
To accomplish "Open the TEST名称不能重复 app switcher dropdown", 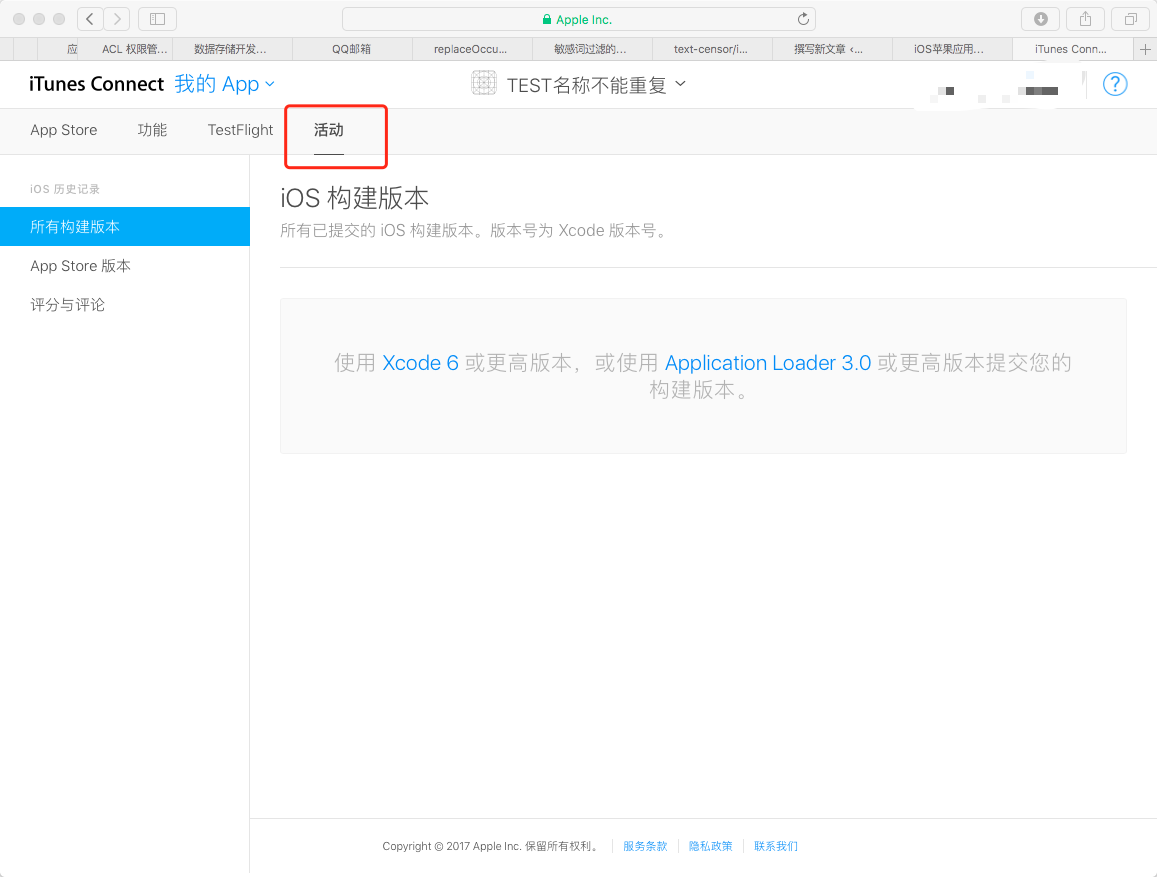I will 596,85.
